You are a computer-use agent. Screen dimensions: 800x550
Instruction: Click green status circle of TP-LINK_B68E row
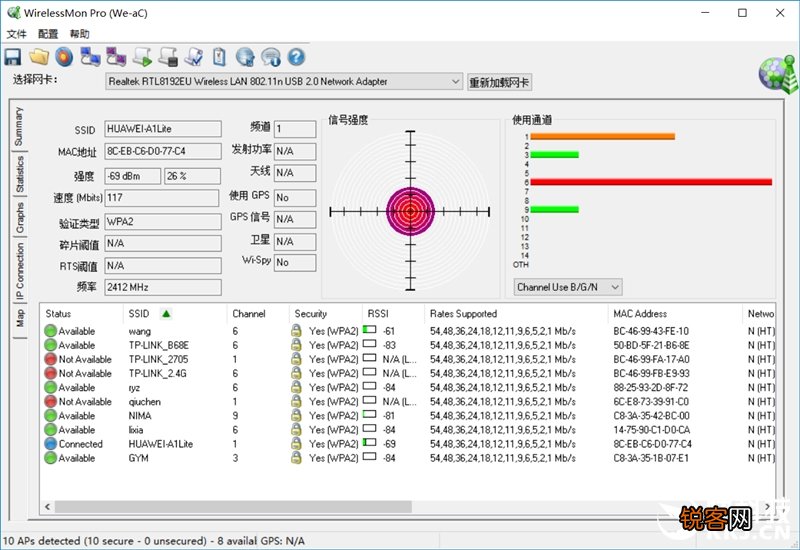pos(51,345)
